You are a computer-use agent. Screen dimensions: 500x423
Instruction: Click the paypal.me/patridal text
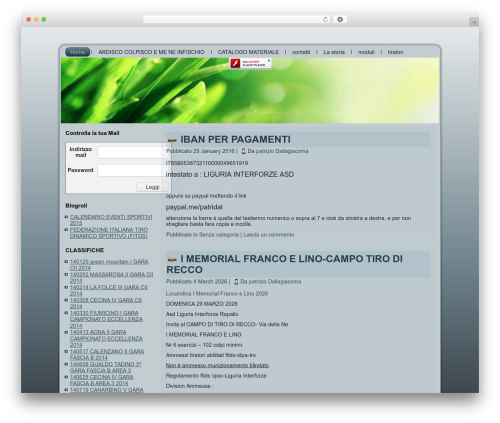point(194,207)
